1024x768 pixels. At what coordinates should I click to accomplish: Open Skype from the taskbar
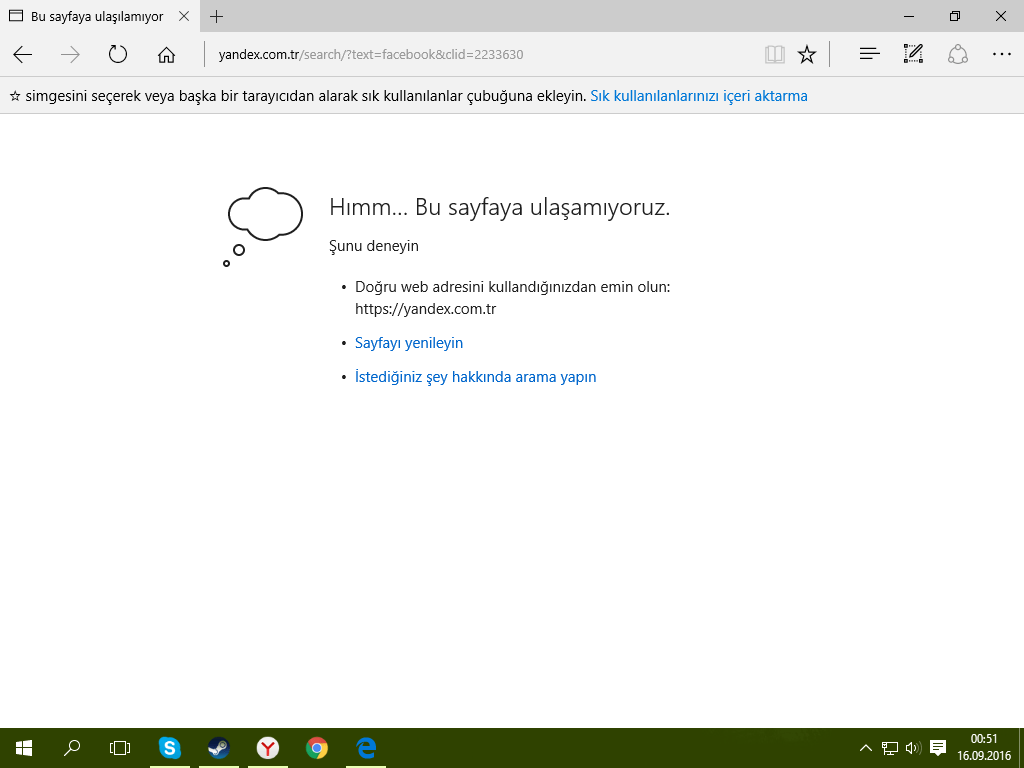[170, 748]
